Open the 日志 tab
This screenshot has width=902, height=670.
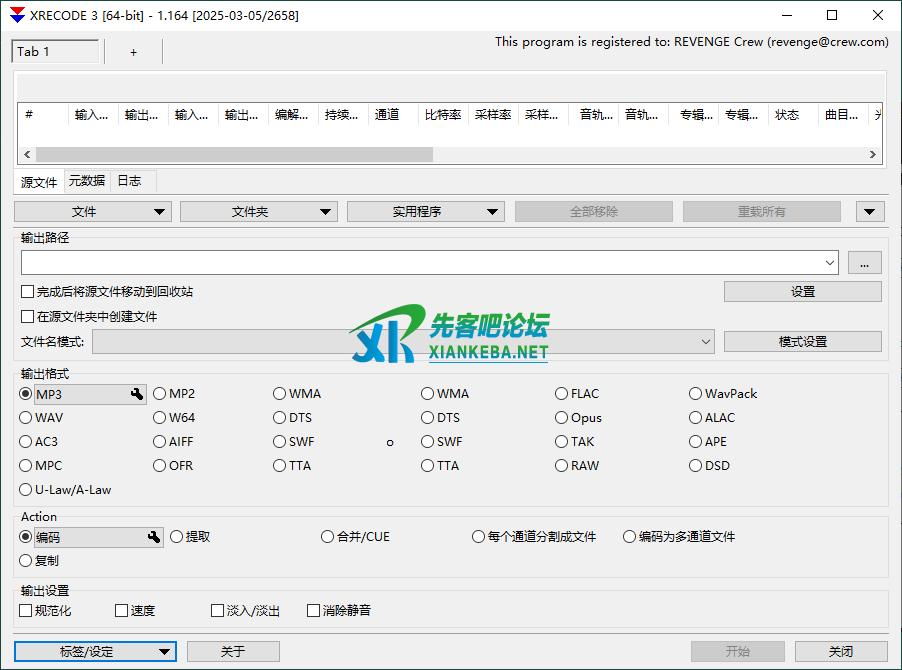pyautogui.click(x=129, y=181)
